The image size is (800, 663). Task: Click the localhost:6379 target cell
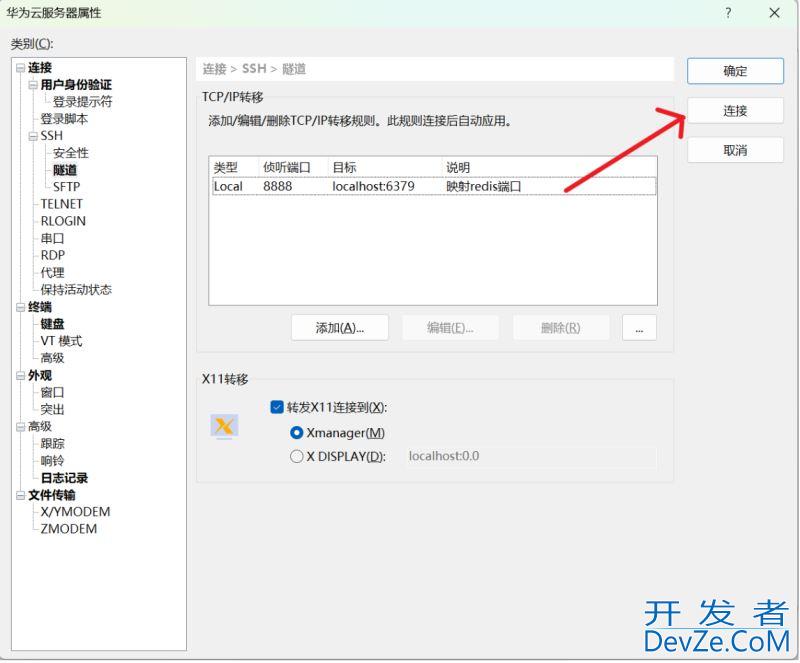373,186
